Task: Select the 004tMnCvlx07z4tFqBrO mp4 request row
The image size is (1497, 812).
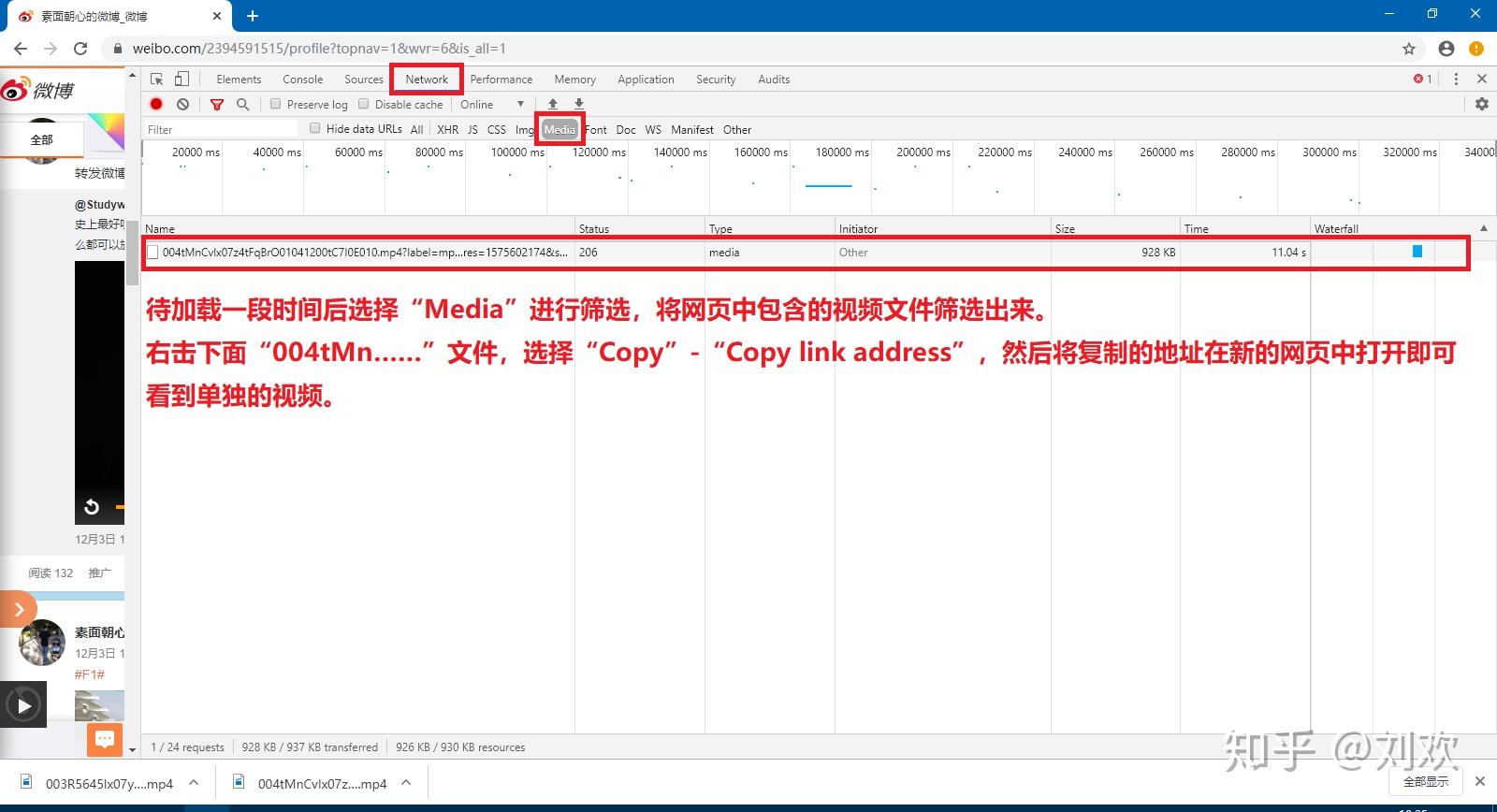Action: point(806,253)
